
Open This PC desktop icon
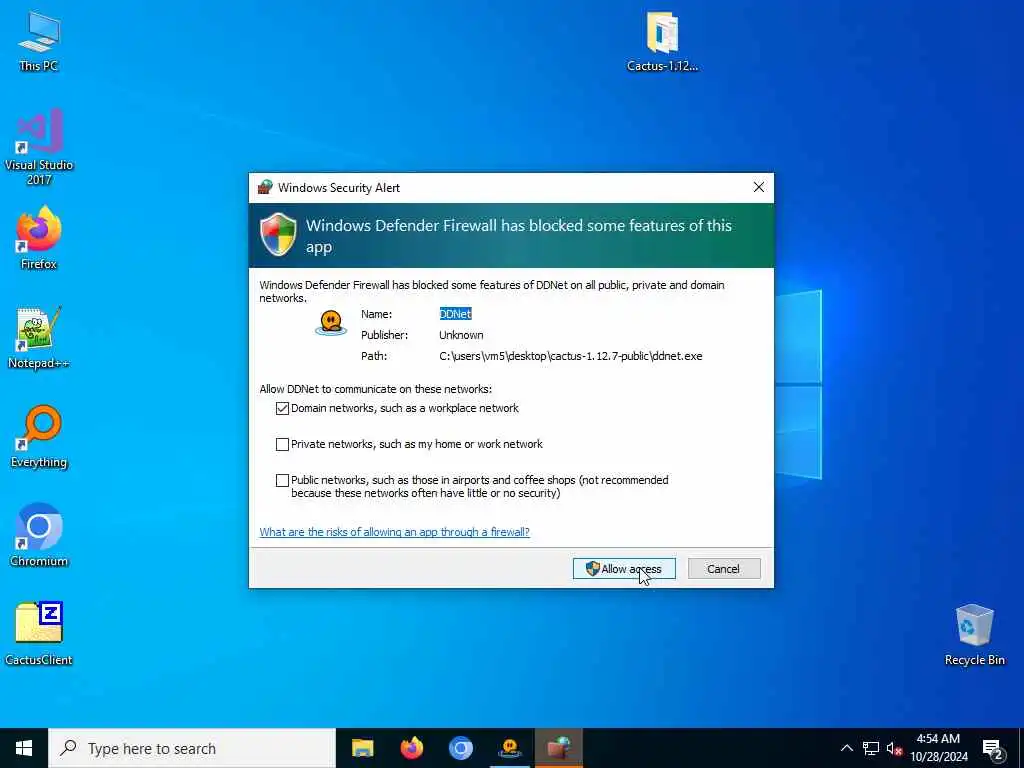39,42
